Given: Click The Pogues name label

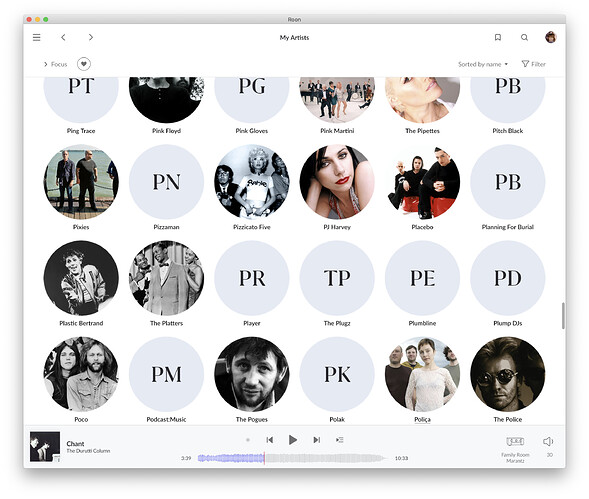Looking at the screenshot, I should (x=252, y=419).
